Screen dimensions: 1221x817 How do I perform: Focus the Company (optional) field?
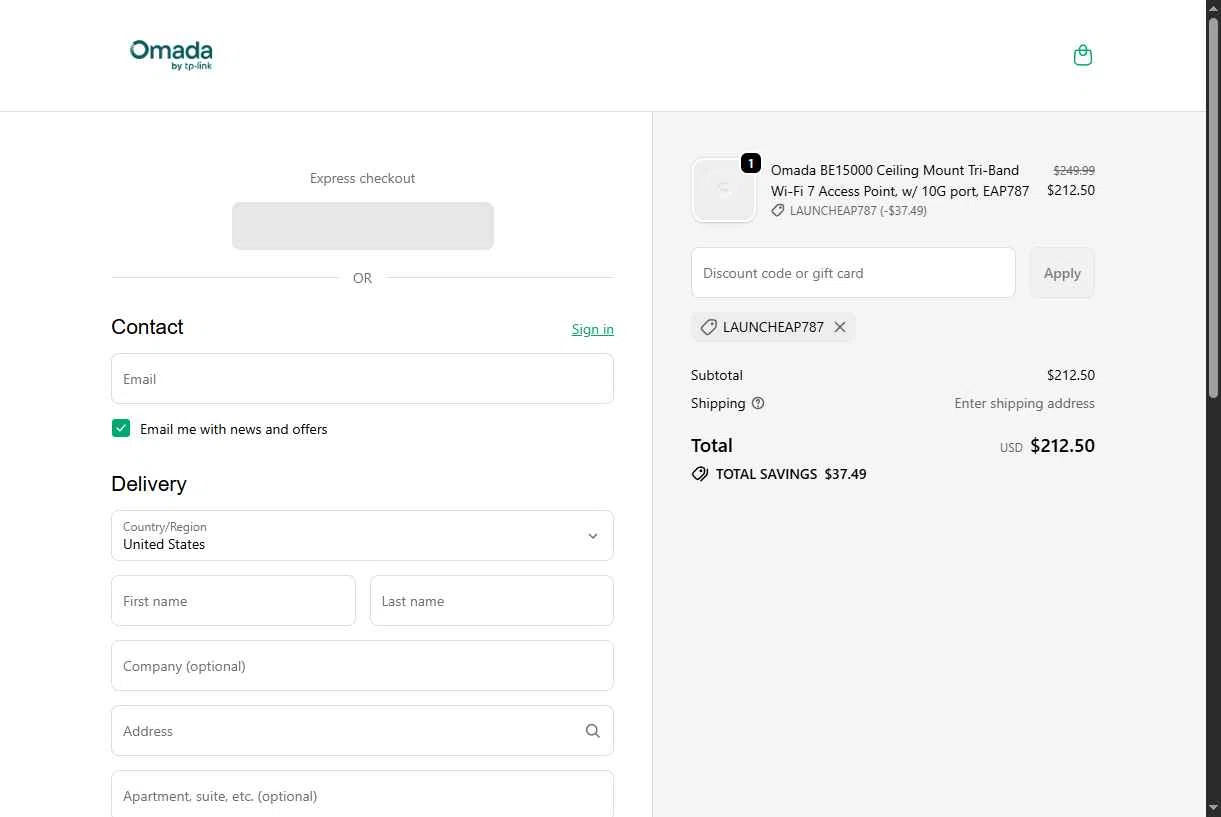click(362, 666)
